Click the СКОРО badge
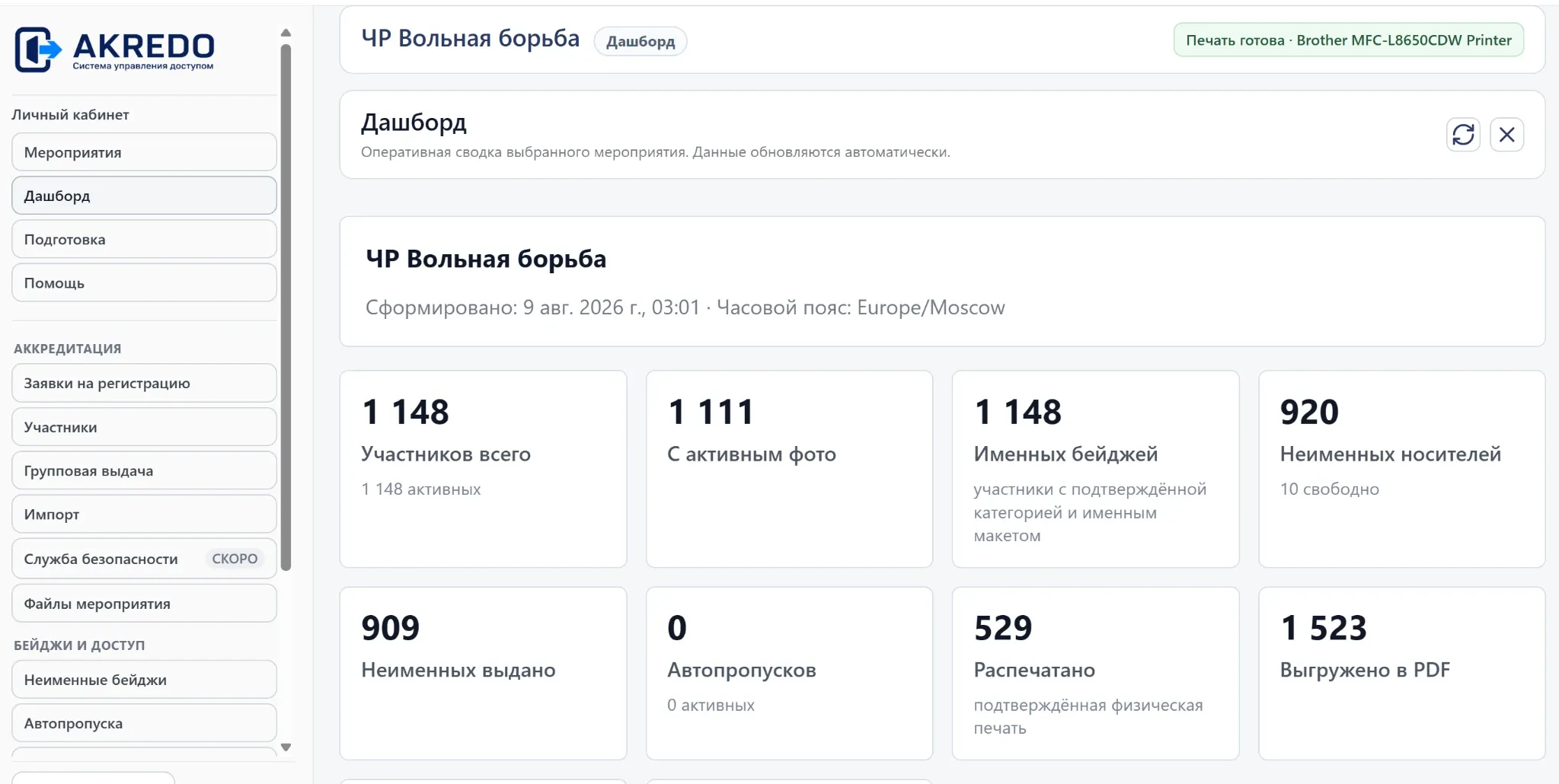Viewport: 1559px width, 784px height. (x=235, y=559)
